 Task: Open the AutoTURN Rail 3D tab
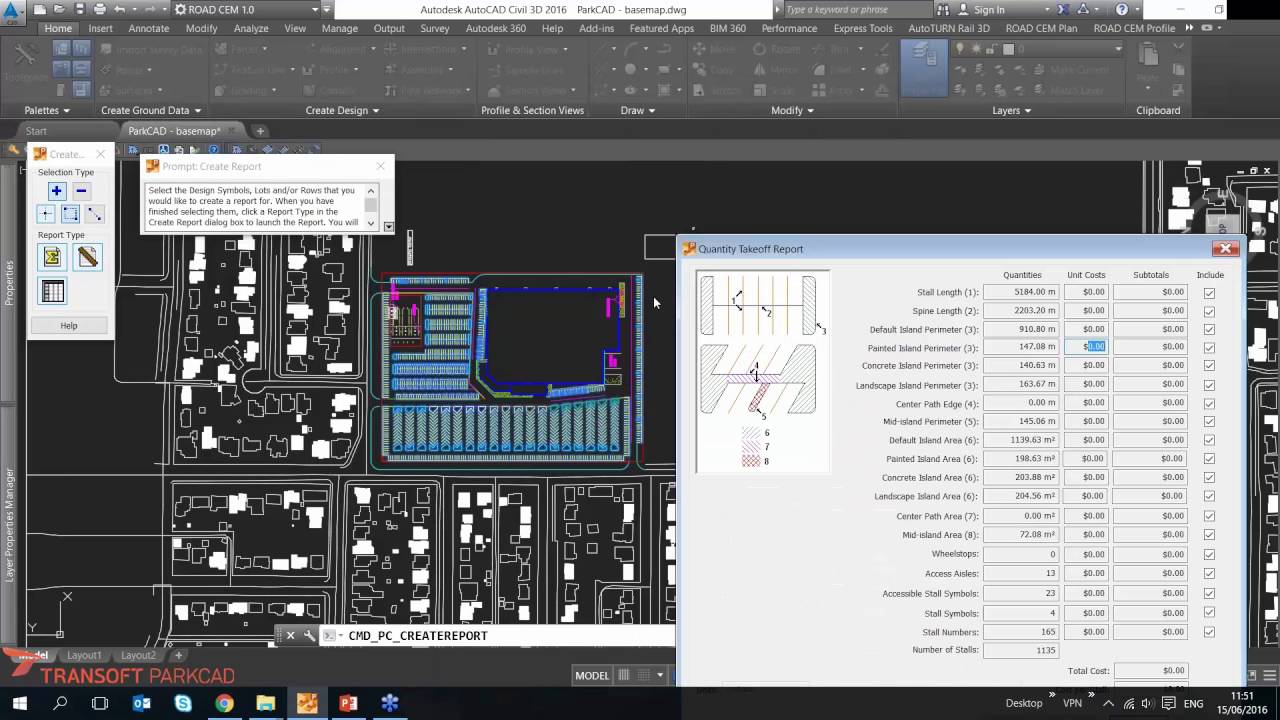pos(949,28)
